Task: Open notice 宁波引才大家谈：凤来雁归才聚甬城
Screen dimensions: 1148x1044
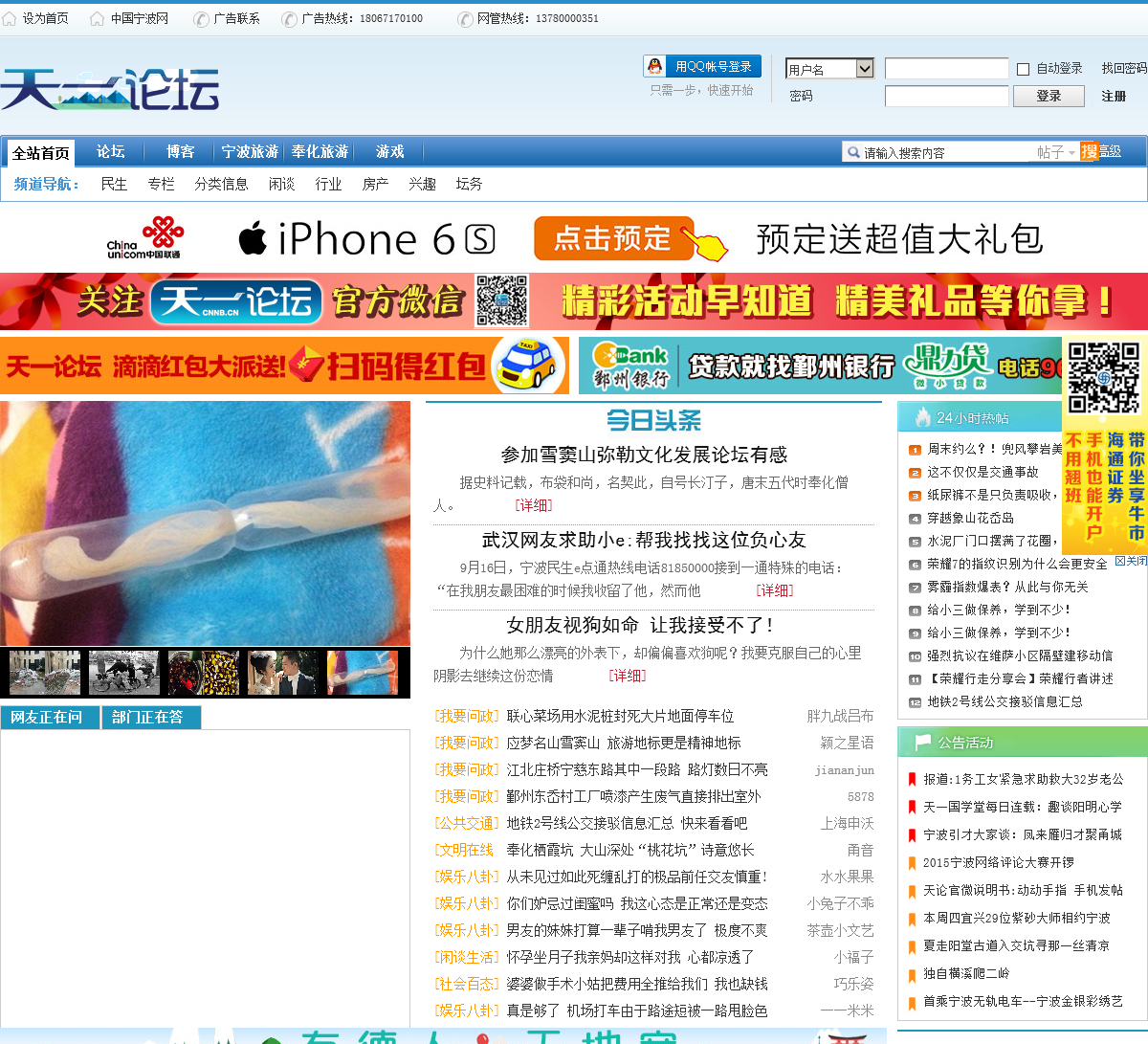Action: tap(1023, 834)
